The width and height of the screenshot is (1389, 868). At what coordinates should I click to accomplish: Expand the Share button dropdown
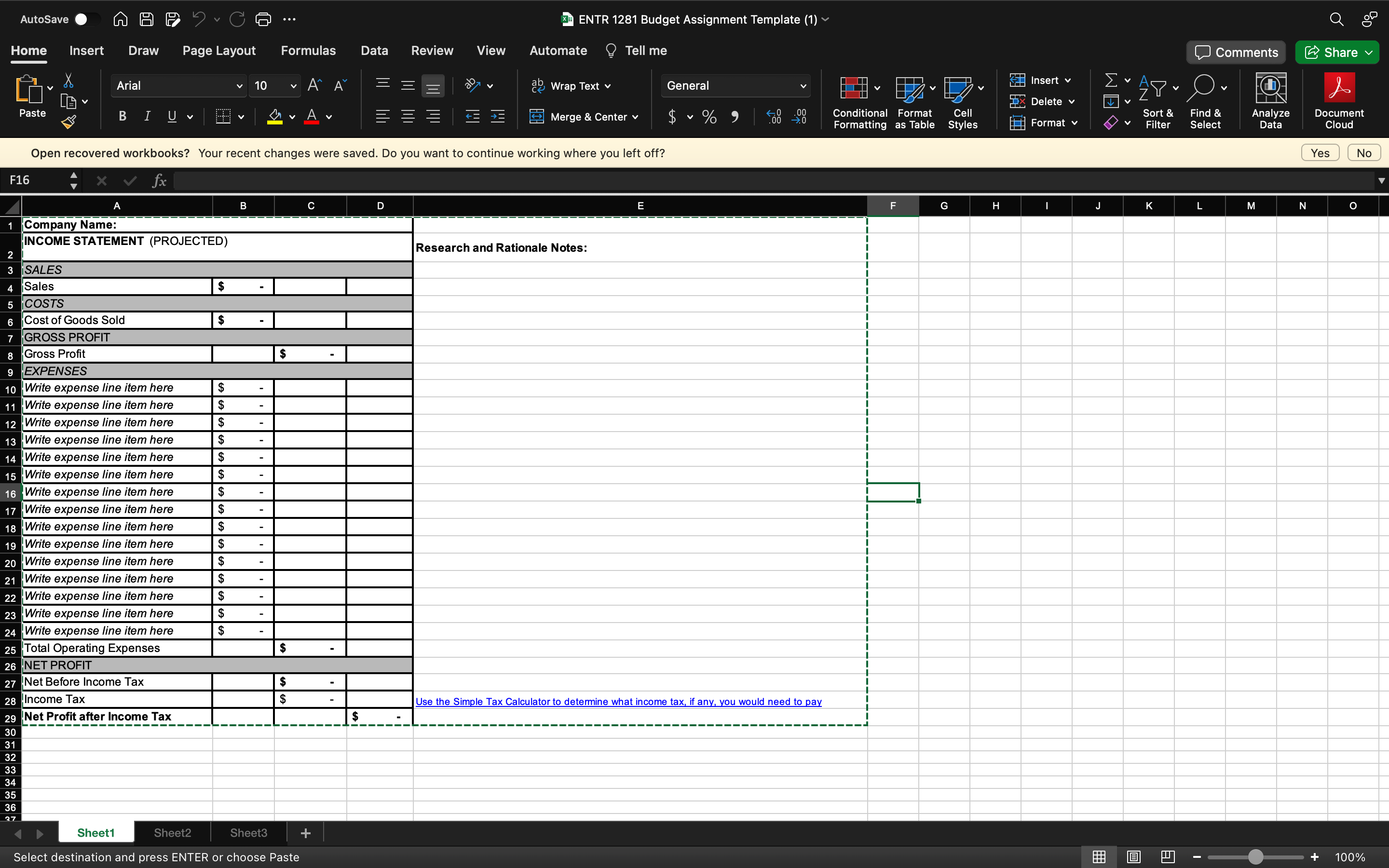(x=1369, y=53)
